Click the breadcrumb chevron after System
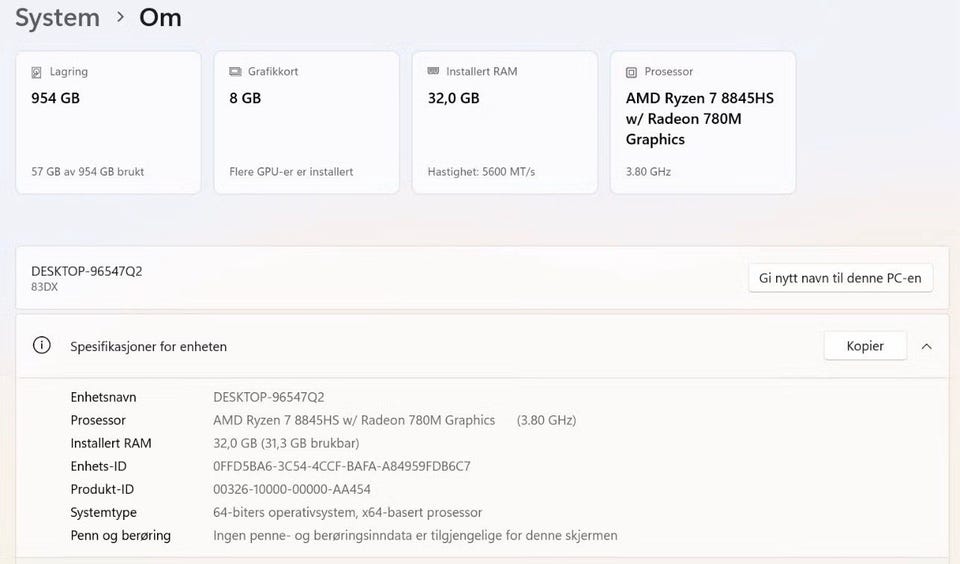The height and width of the screenshot is (564, 960). tap(120, 18)
